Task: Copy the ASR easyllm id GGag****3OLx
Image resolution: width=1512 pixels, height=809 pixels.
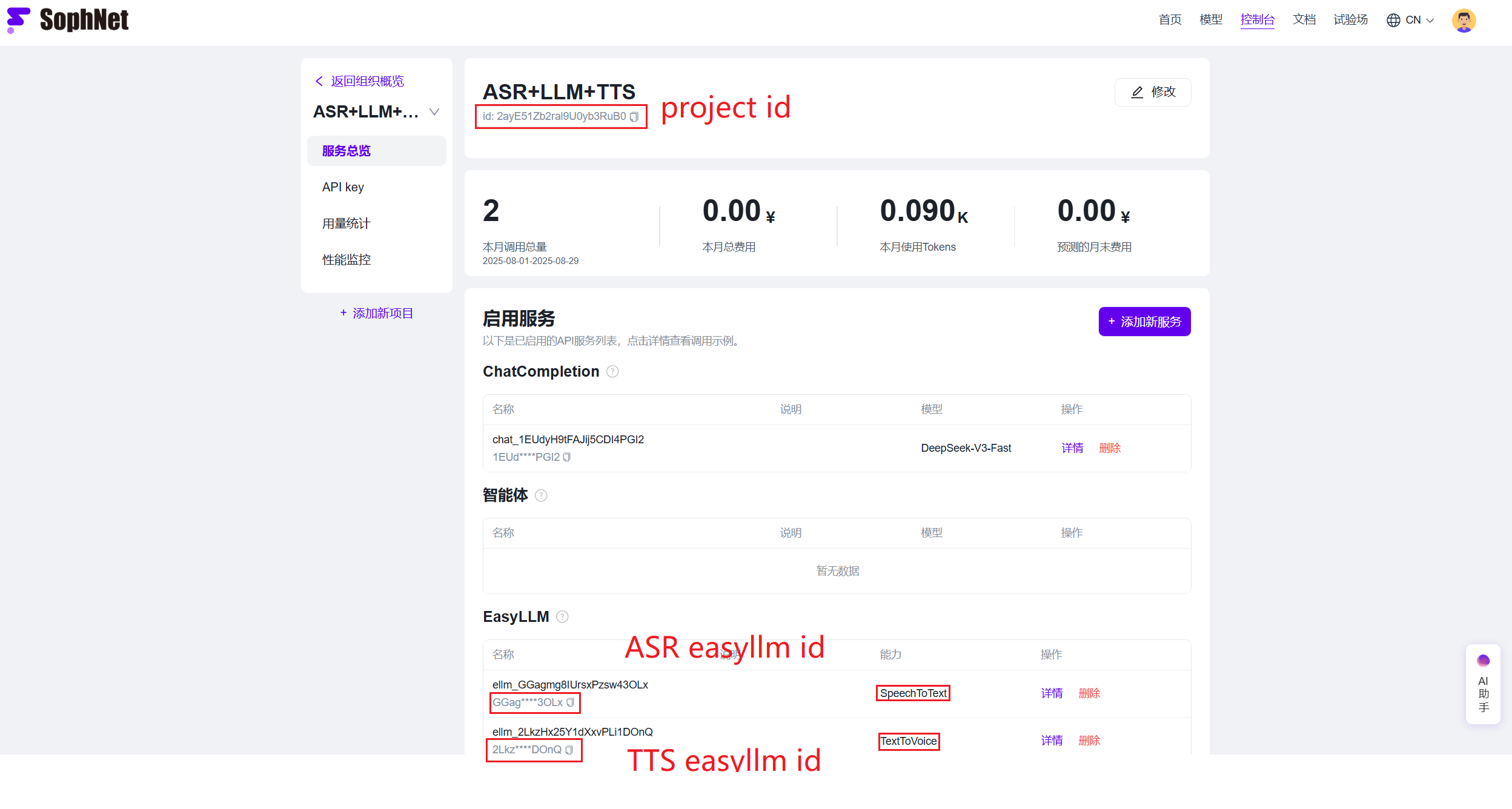Action: [x=571, y=702]
